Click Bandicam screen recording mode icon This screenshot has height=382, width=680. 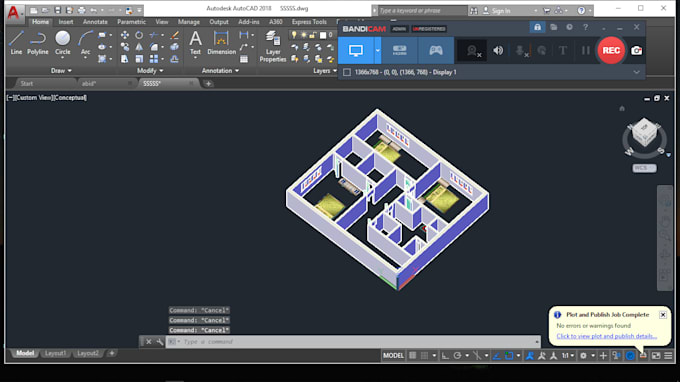[x=356, y=50]
